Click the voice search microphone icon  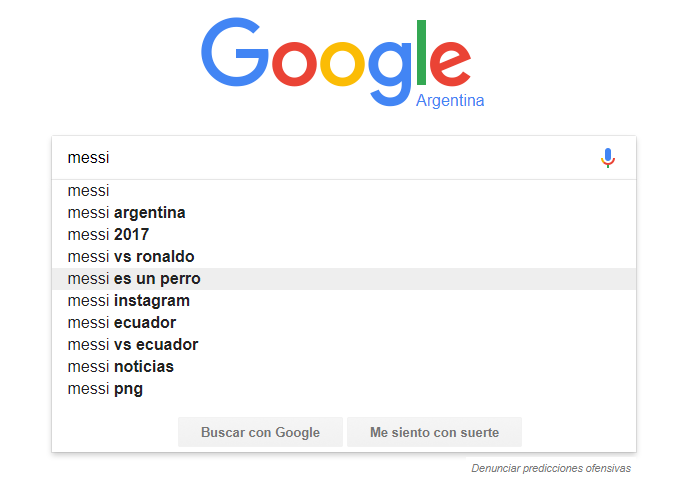[608, 158]
